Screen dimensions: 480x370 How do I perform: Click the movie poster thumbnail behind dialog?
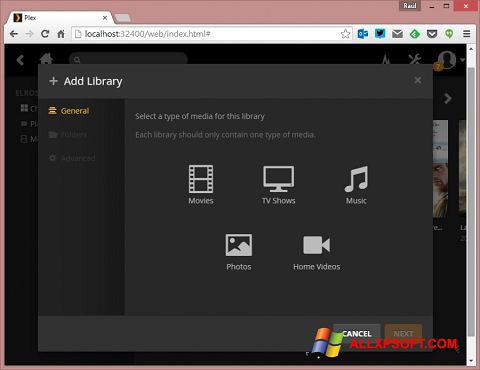pos(440,169)
